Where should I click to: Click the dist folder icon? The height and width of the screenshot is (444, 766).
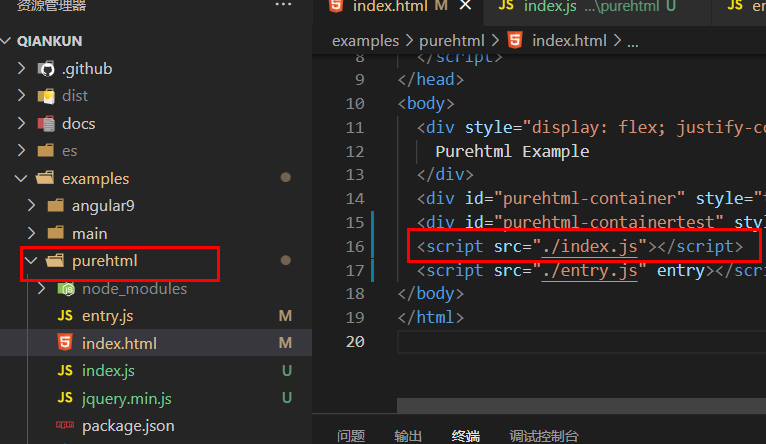[46, 96]
